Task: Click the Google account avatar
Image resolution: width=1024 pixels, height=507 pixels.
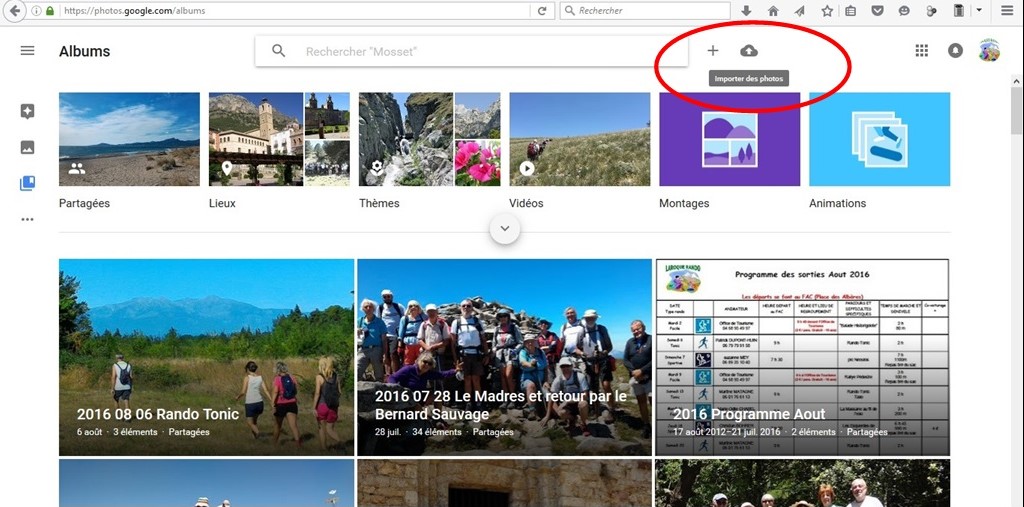Action: [988, 51]
